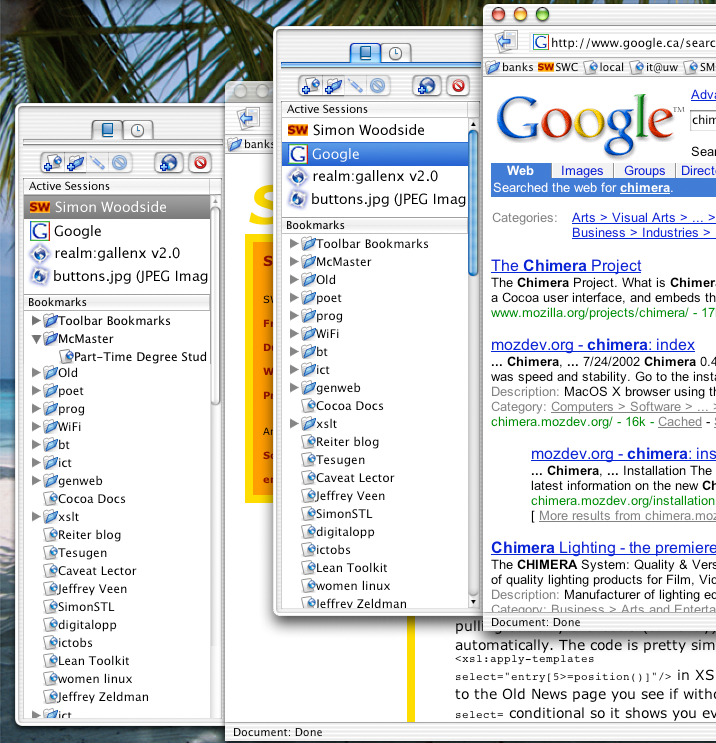716x743 pixels.
Task: Select buttons.jpg session in the inactive gray drawer
Action: (117, 276)
